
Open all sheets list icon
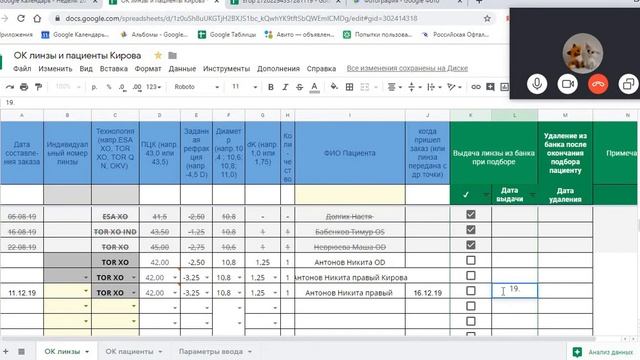[x=21, y=351]
